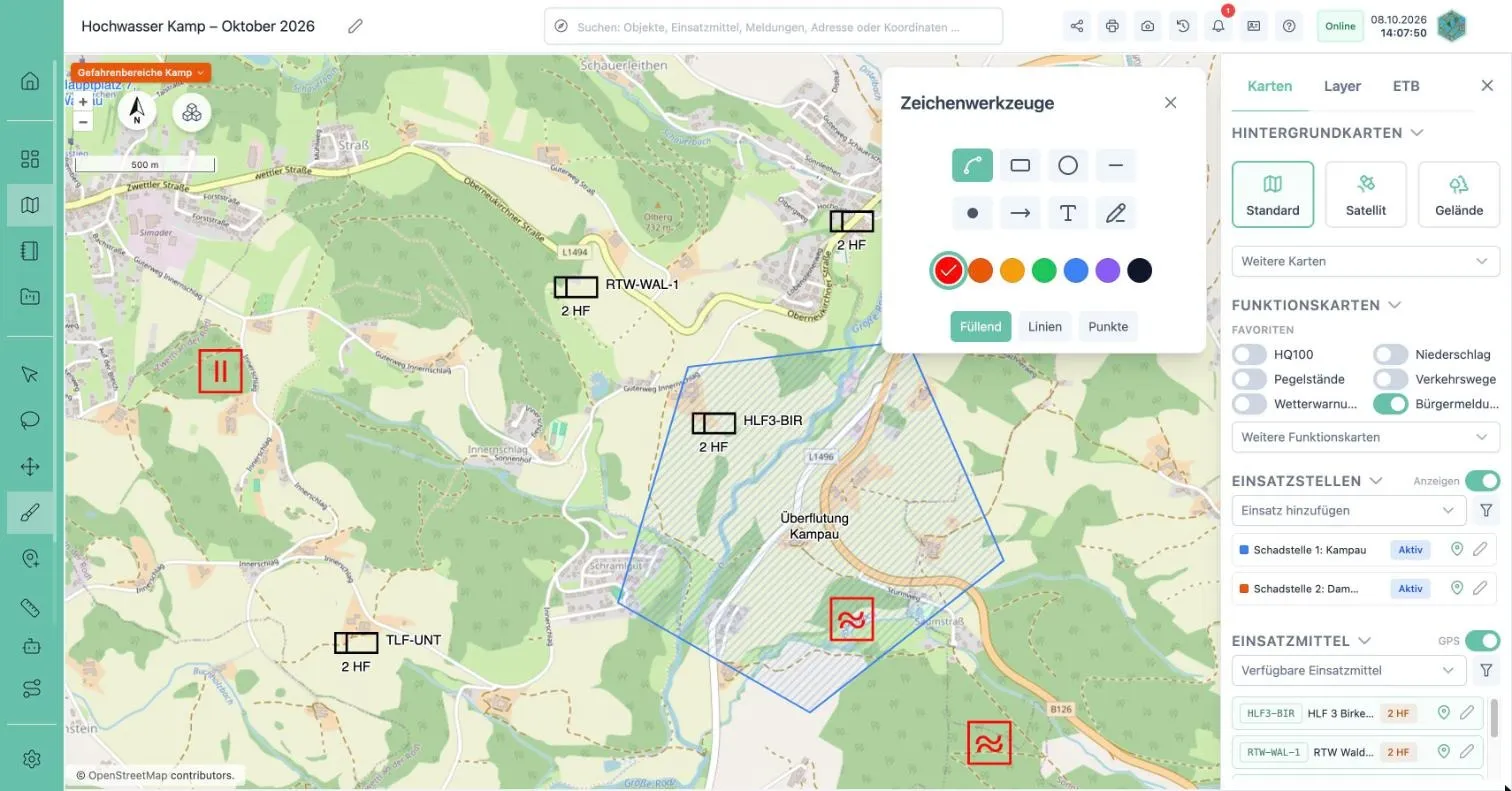The image size is (1512, 791).
Task: Choose the Gelände background map
Action: pyautogui.click(x=1459, y=194)
